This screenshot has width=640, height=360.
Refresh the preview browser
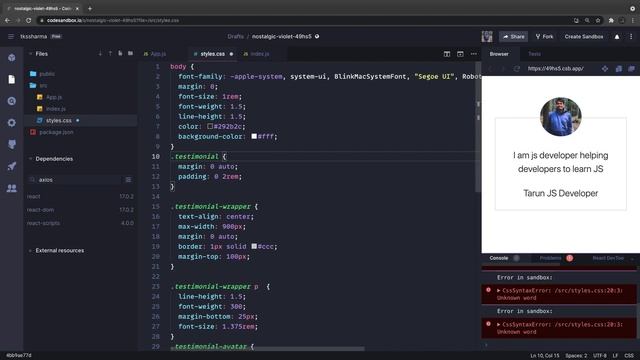point(517,69)
